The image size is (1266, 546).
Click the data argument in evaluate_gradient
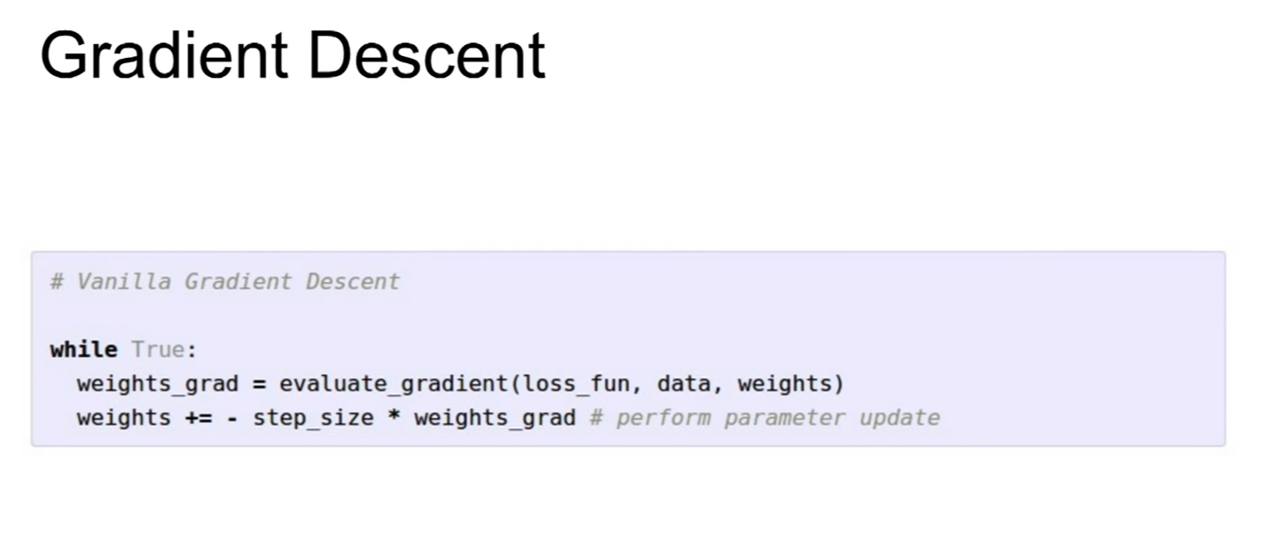684,384
